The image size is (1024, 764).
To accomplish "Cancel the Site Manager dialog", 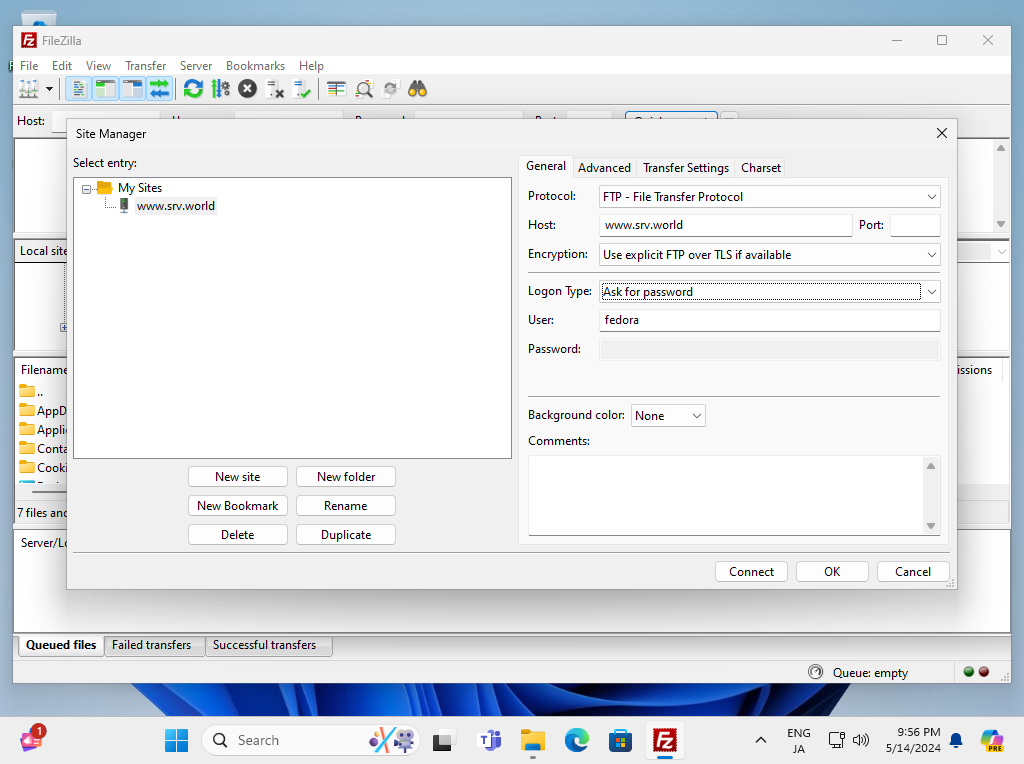I will pos(913,571).
